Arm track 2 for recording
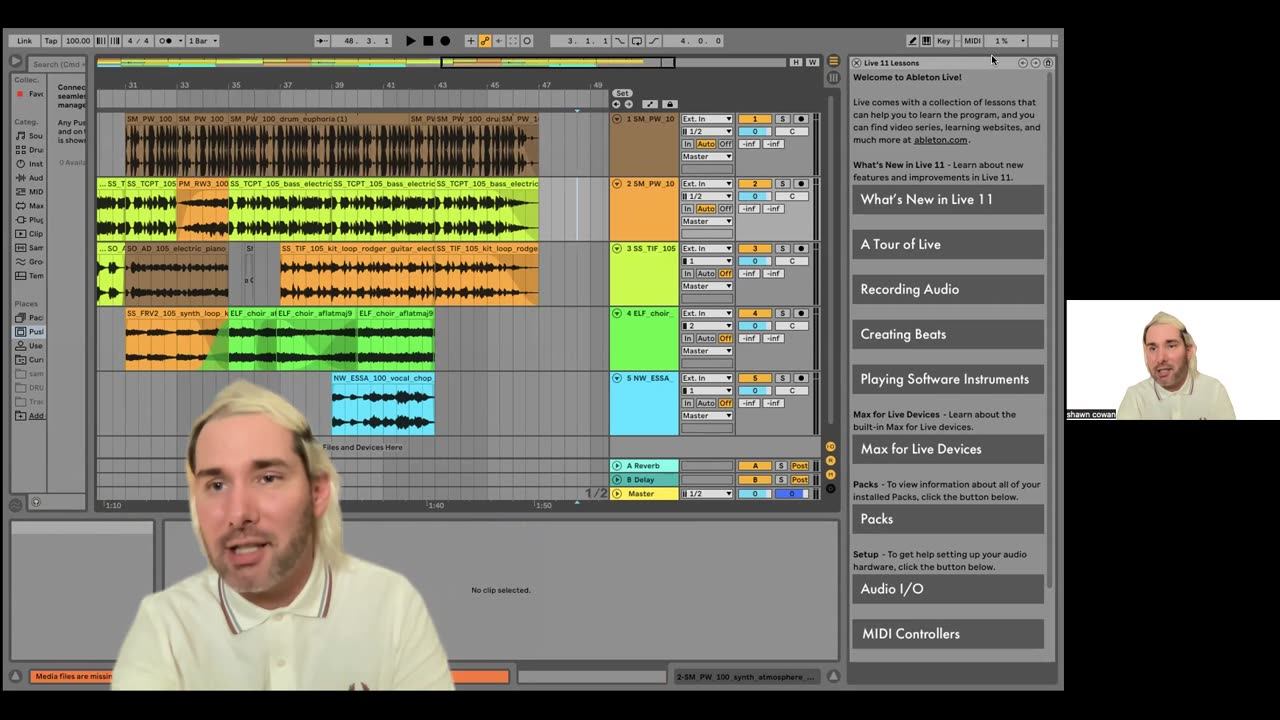 click(801, 184)
